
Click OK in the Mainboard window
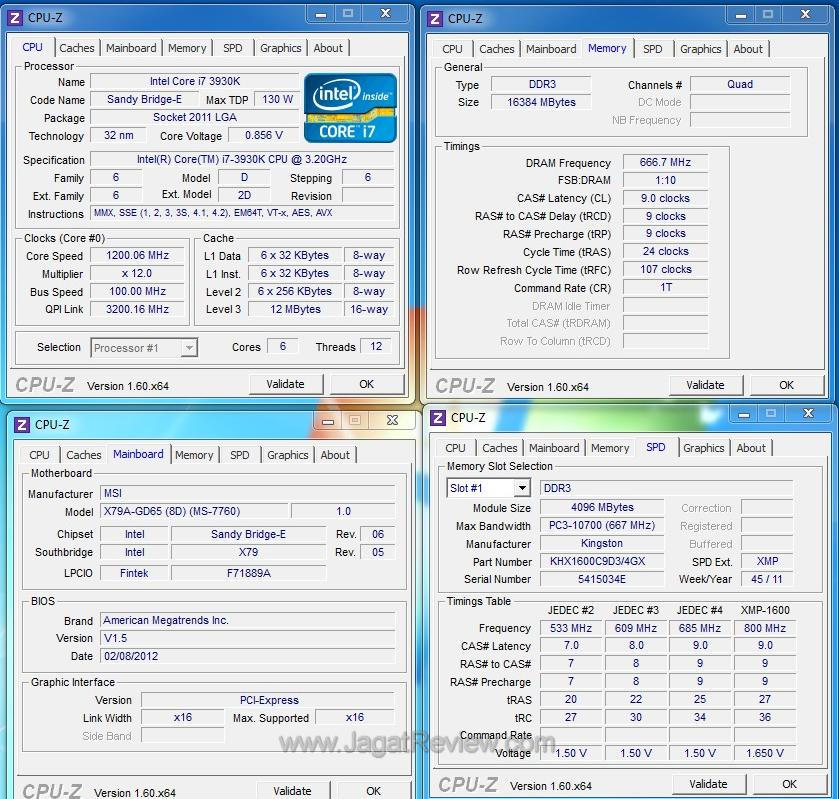373,790
